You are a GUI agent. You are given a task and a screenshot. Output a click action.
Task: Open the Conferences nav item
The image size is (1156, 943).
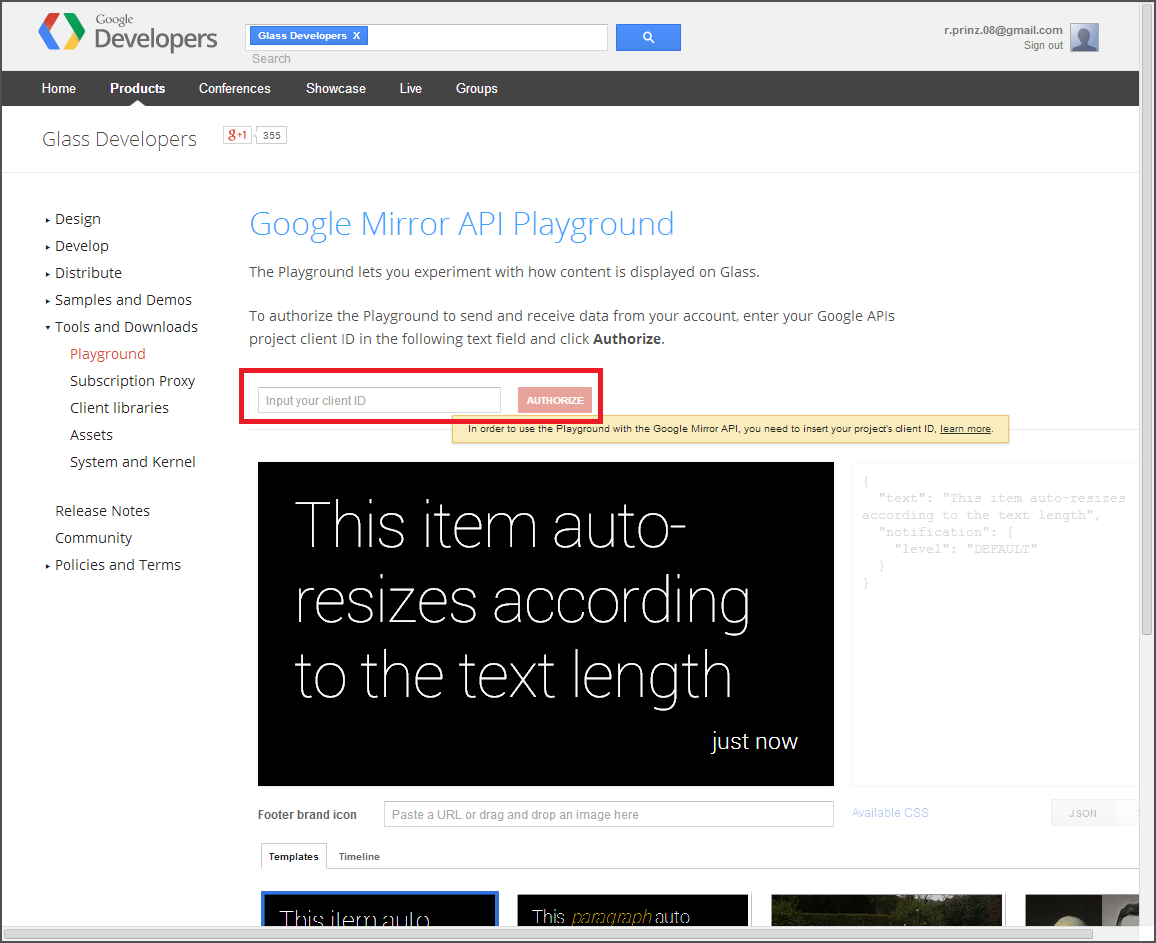click(234, 88)
